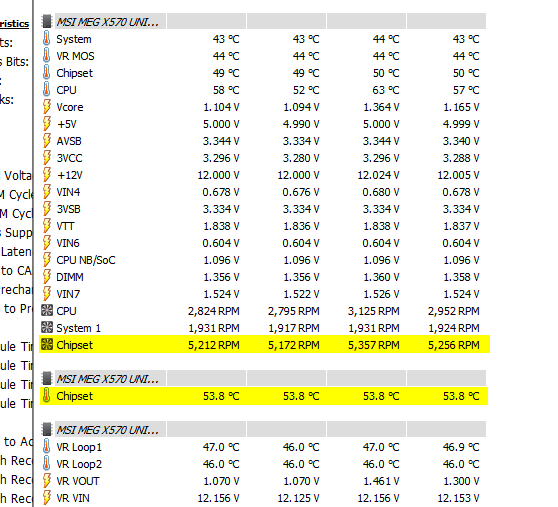Click the 0.680 V VIN4 value

click(x=381, y=192)
